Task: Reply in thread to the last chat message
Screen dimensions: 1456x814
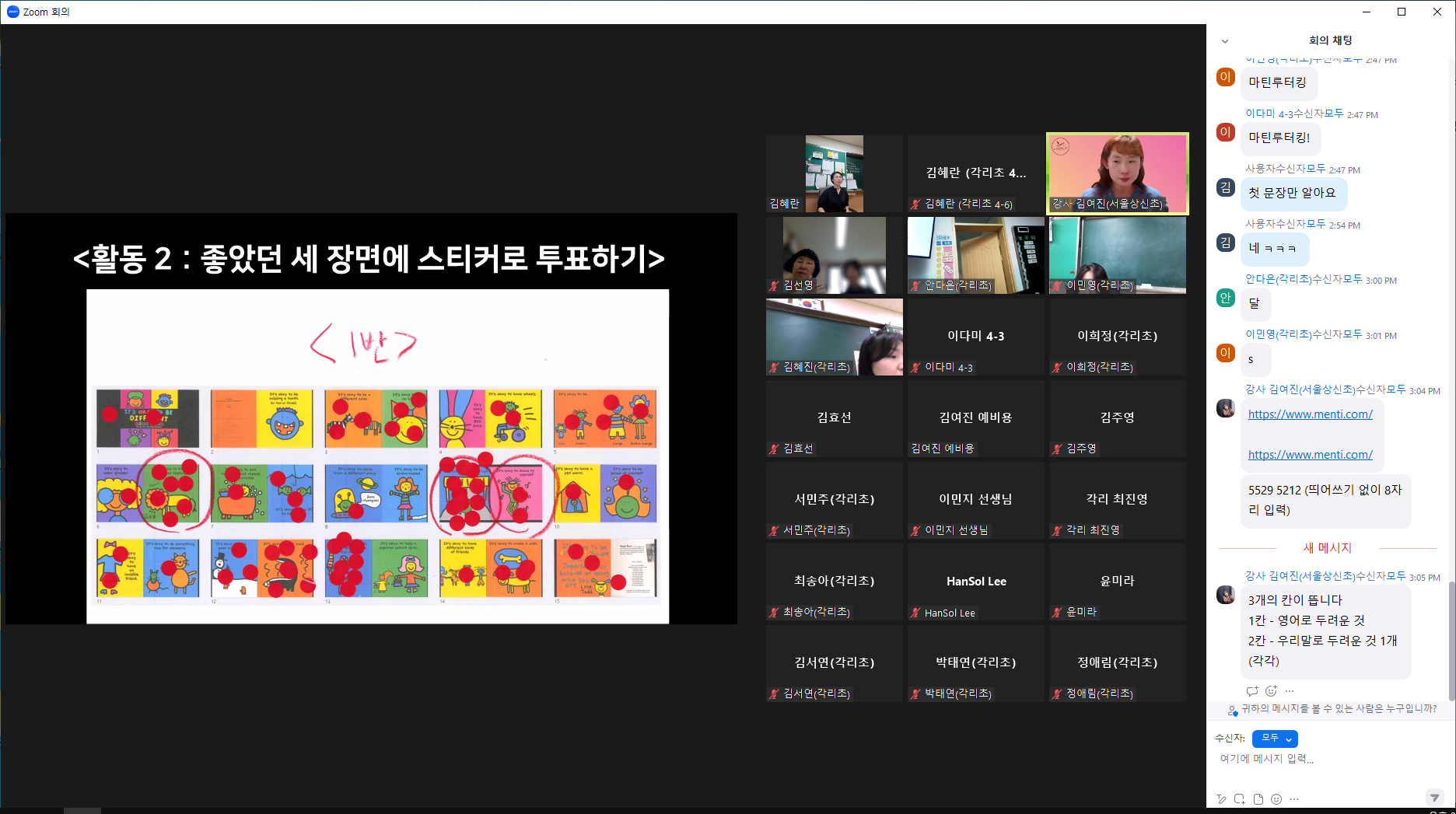Action: pos(1252,691)
